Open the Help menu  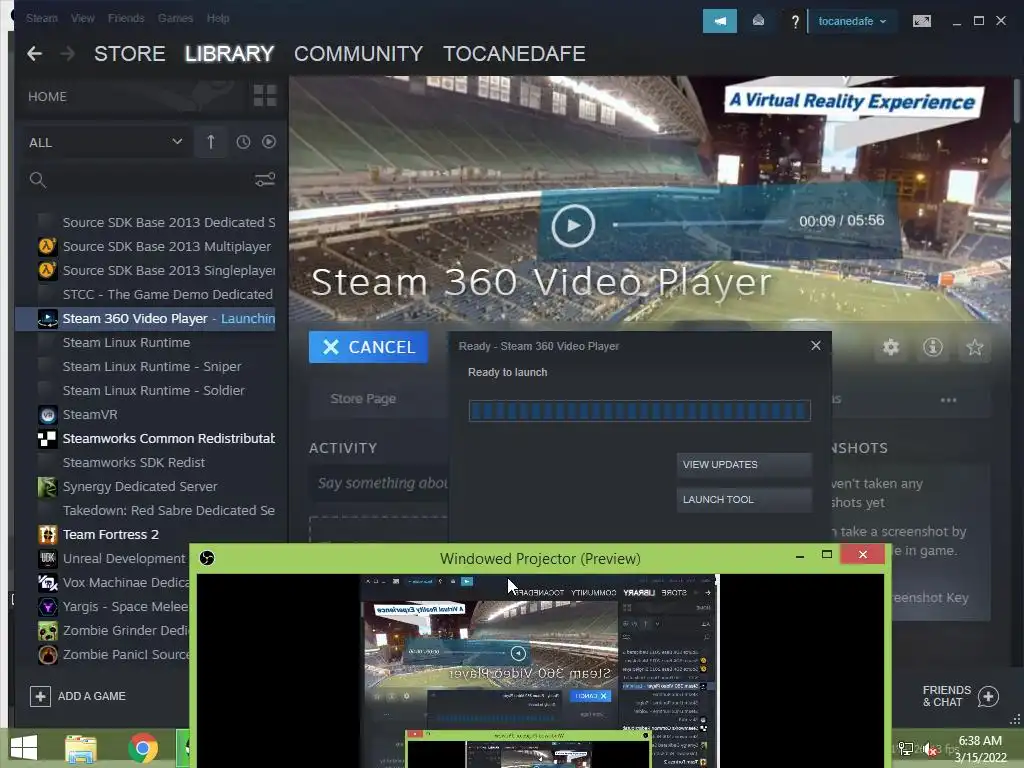[217, 18]
